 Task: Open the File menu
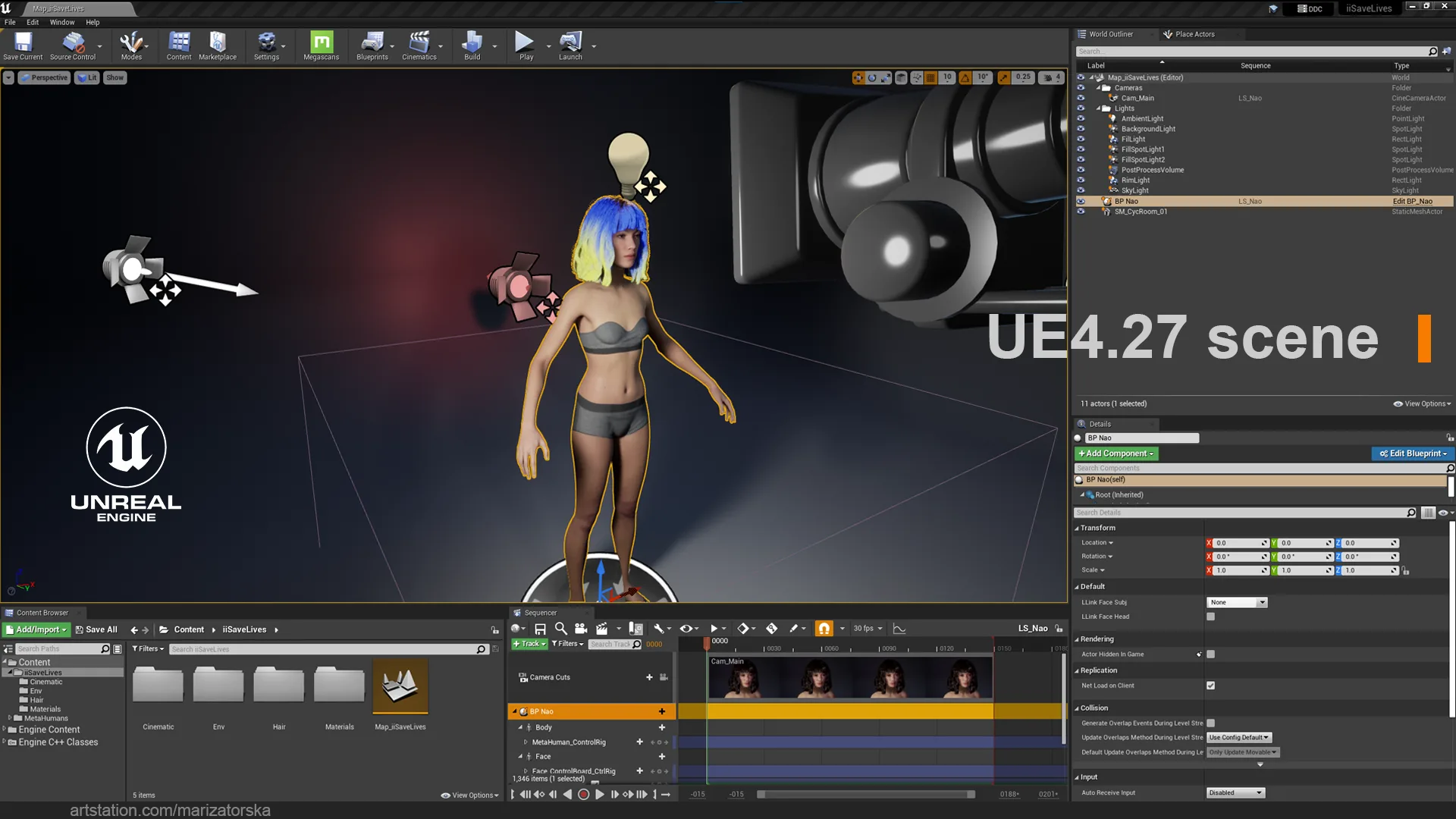tap(10, 22)
